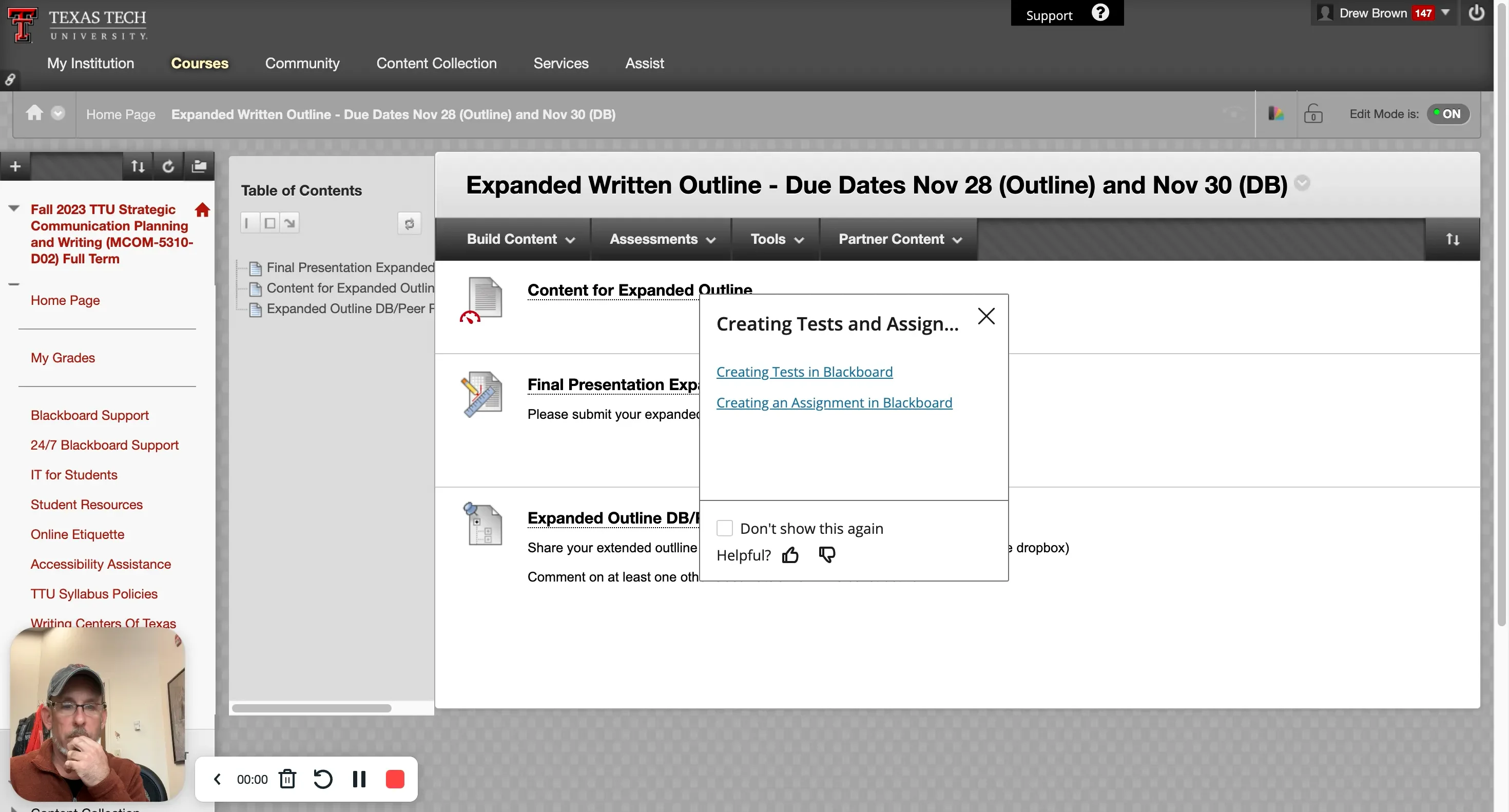
Task: Expand the Assessments dropdown
Action: point(661,239)
